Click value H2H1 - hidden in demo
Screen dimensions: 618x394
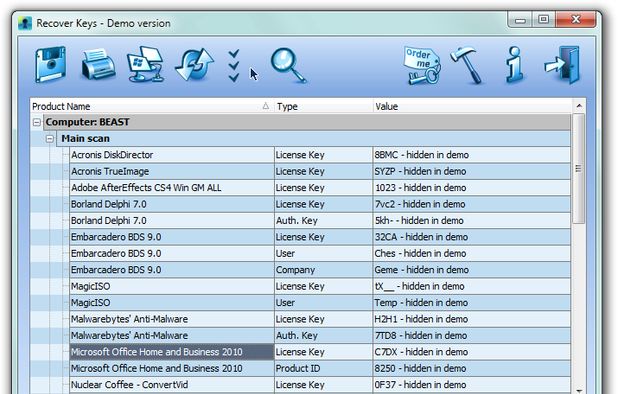[421, 319]
